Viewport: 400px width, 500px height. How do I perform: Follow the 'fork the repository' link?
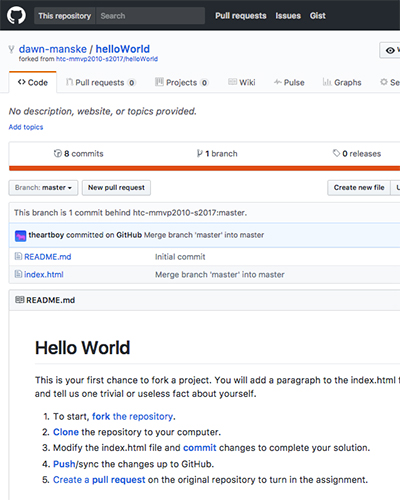pos(133,416)
